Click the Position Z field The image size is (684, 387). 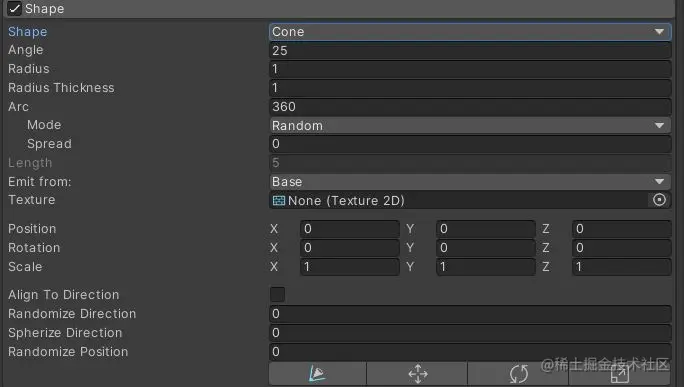[x=622, y=229]
